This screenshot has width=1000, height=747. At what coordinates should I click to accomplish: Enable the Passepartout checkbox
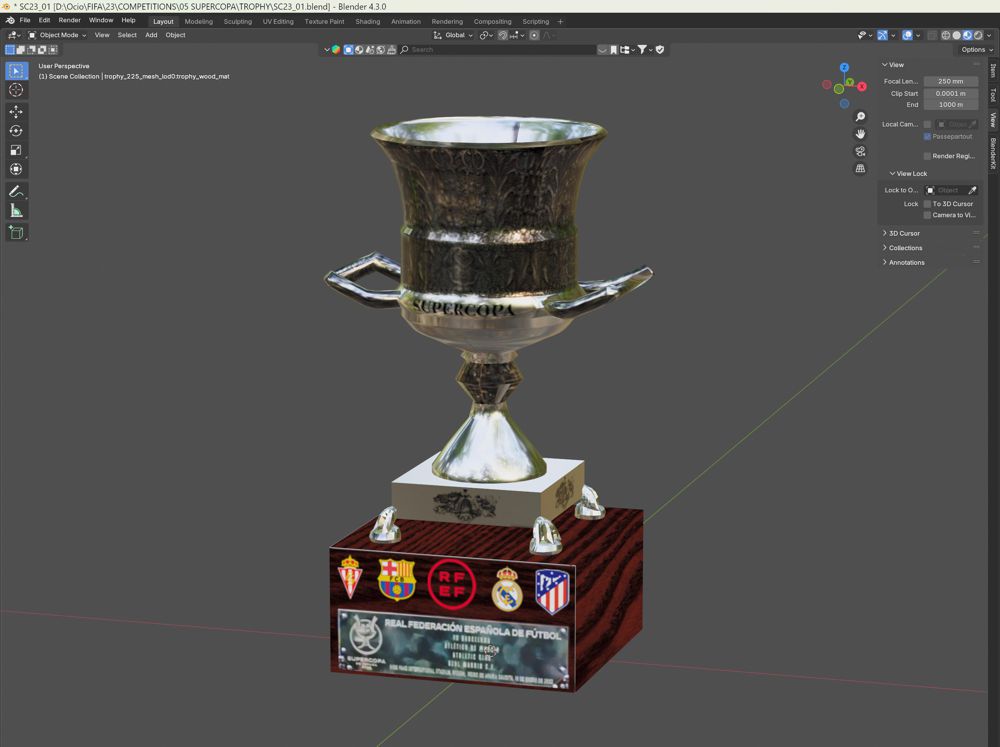pos(927,137)
